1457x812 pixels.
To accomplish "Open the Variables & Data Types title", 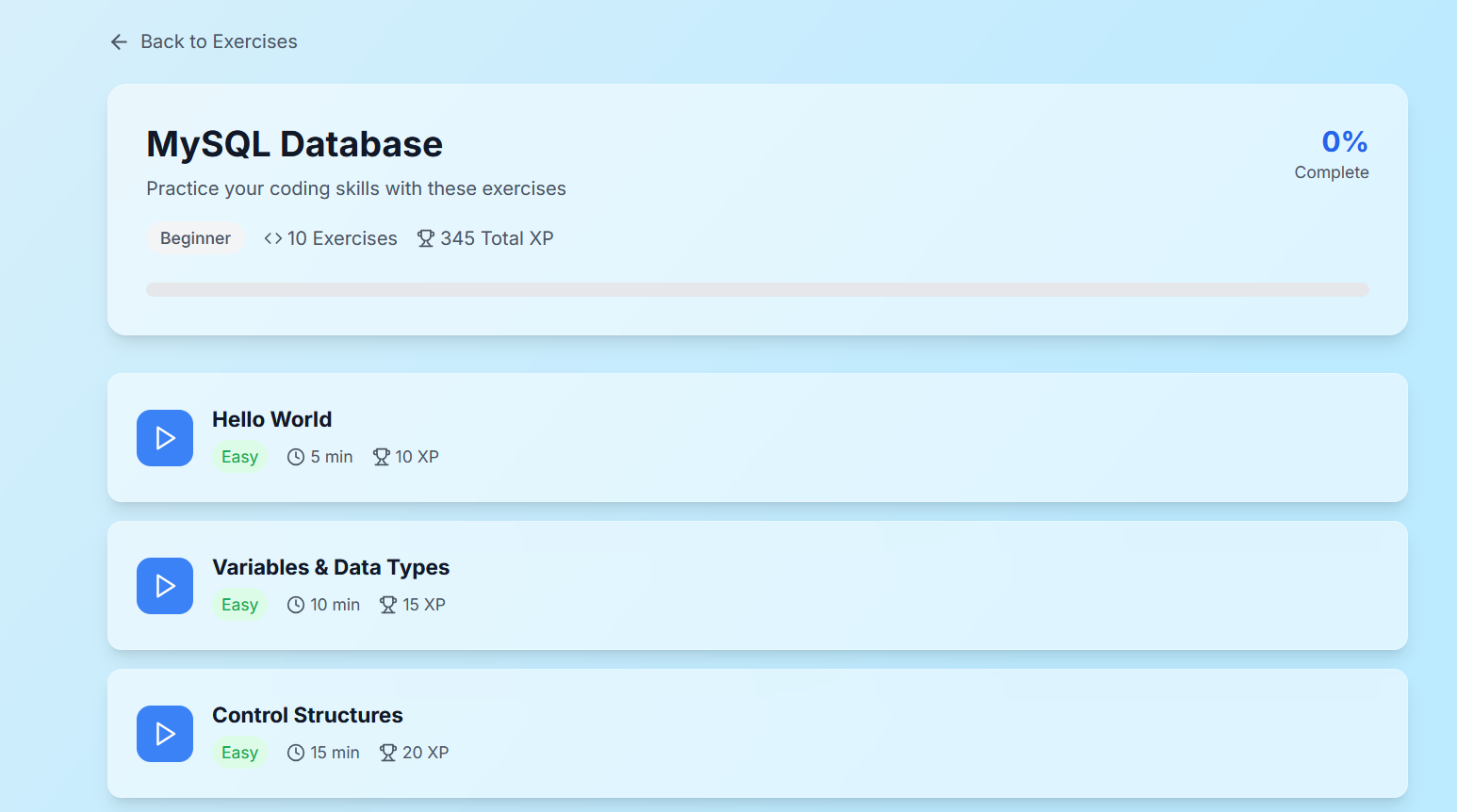I will click(331, 567).
